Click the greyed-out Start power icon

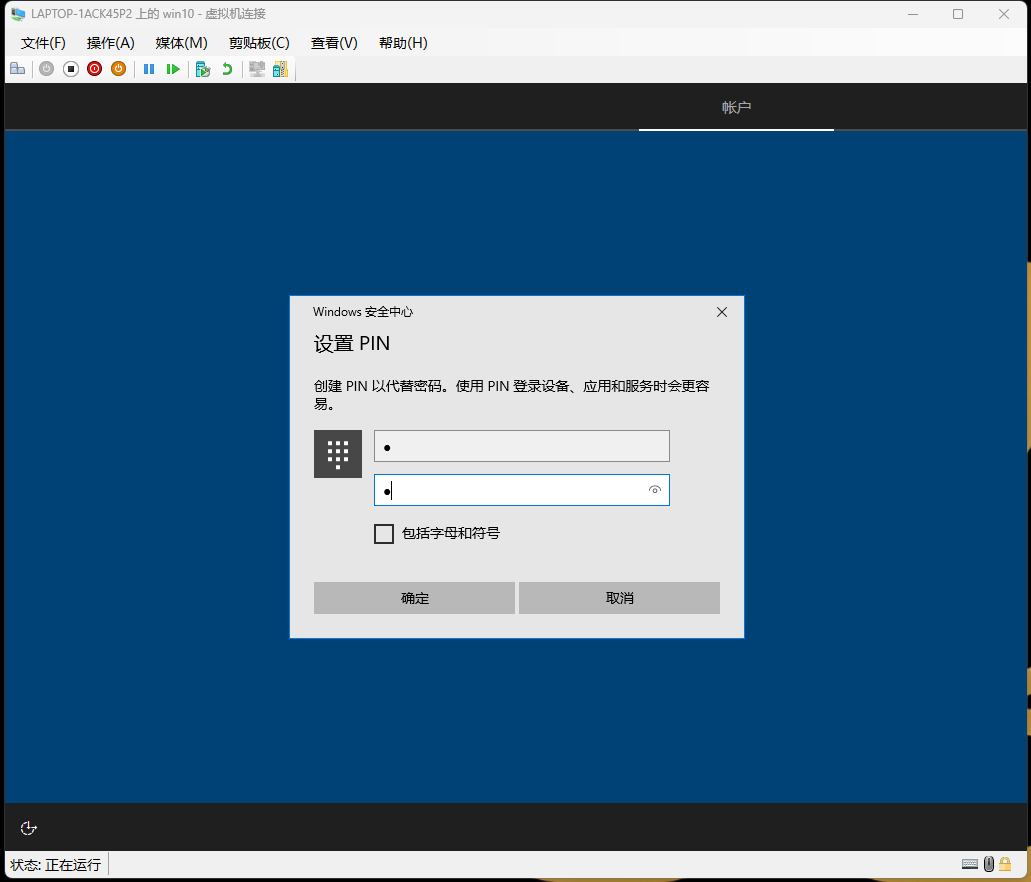(x=46, y=69)
